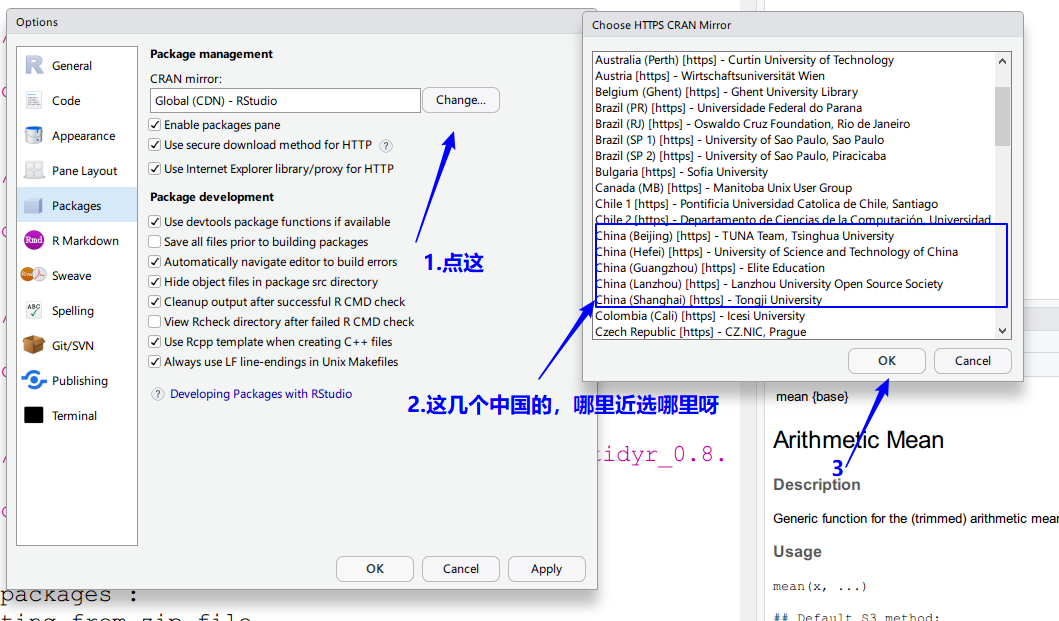Click help icon beside secure download method

[x=386, y=146]
